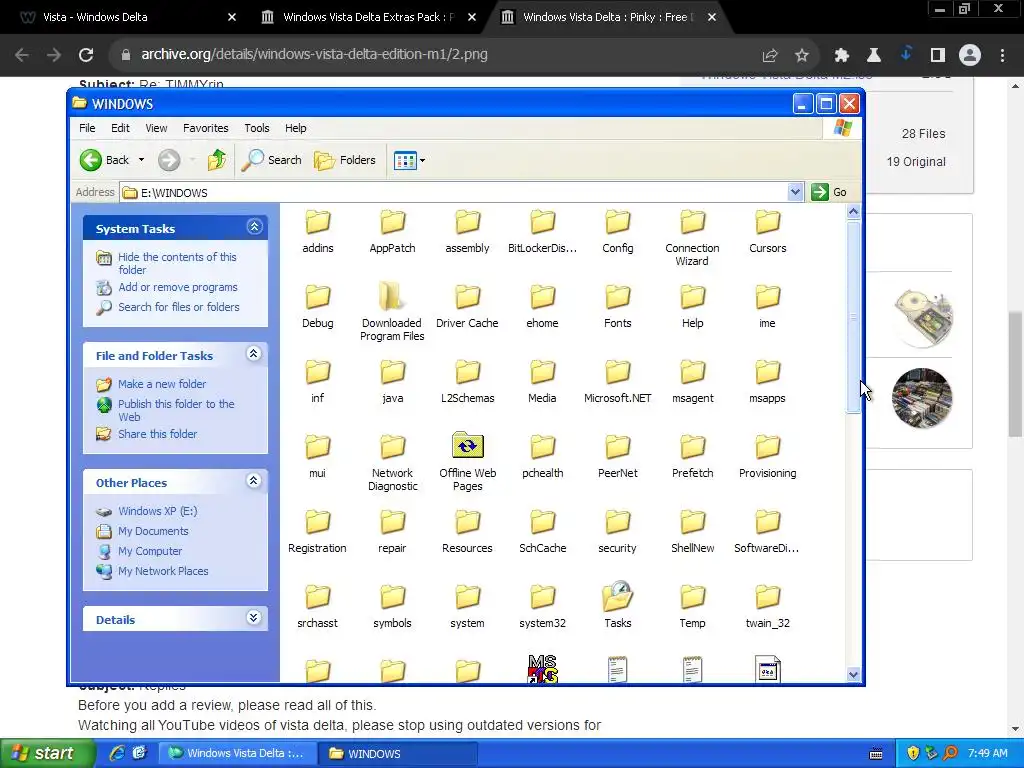1024x768 pixels.
Task: Click the Forward arrow in Explorer toolbar
Action: point(169,160)
